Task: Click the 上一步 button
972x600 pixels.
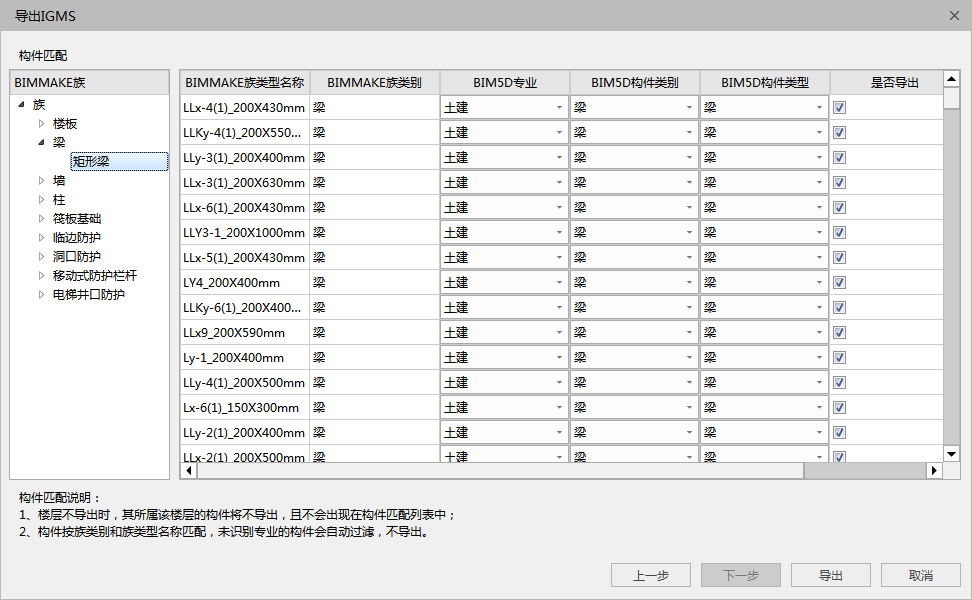Action: point(651,575)
